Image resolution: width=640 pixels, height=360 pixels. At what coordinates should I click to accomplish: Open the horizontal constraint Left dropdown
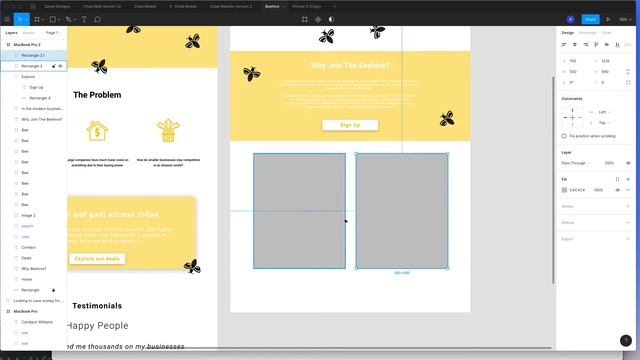(604, 112)
